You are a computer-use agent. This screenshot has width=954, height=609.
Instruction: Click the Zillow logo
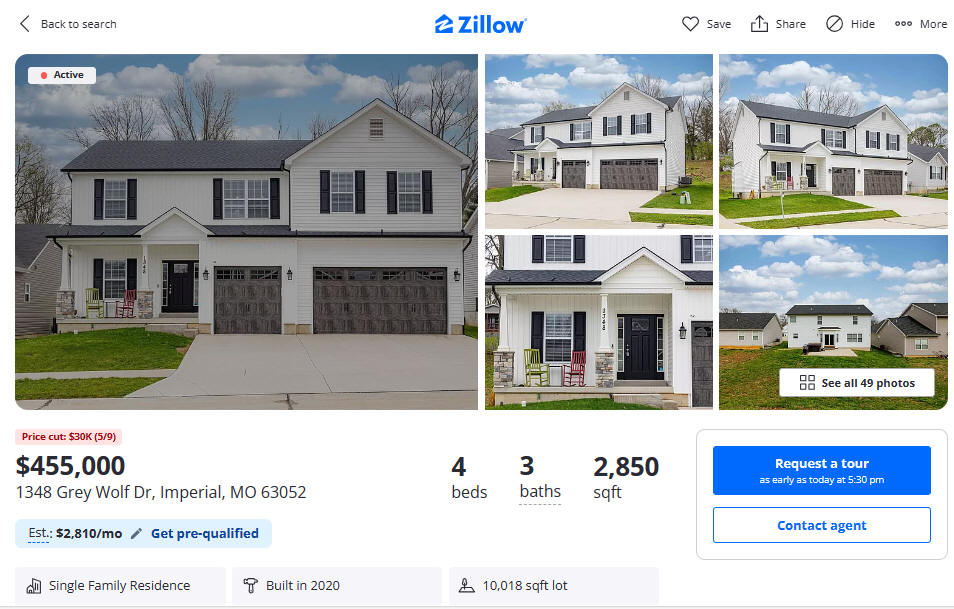481,24
